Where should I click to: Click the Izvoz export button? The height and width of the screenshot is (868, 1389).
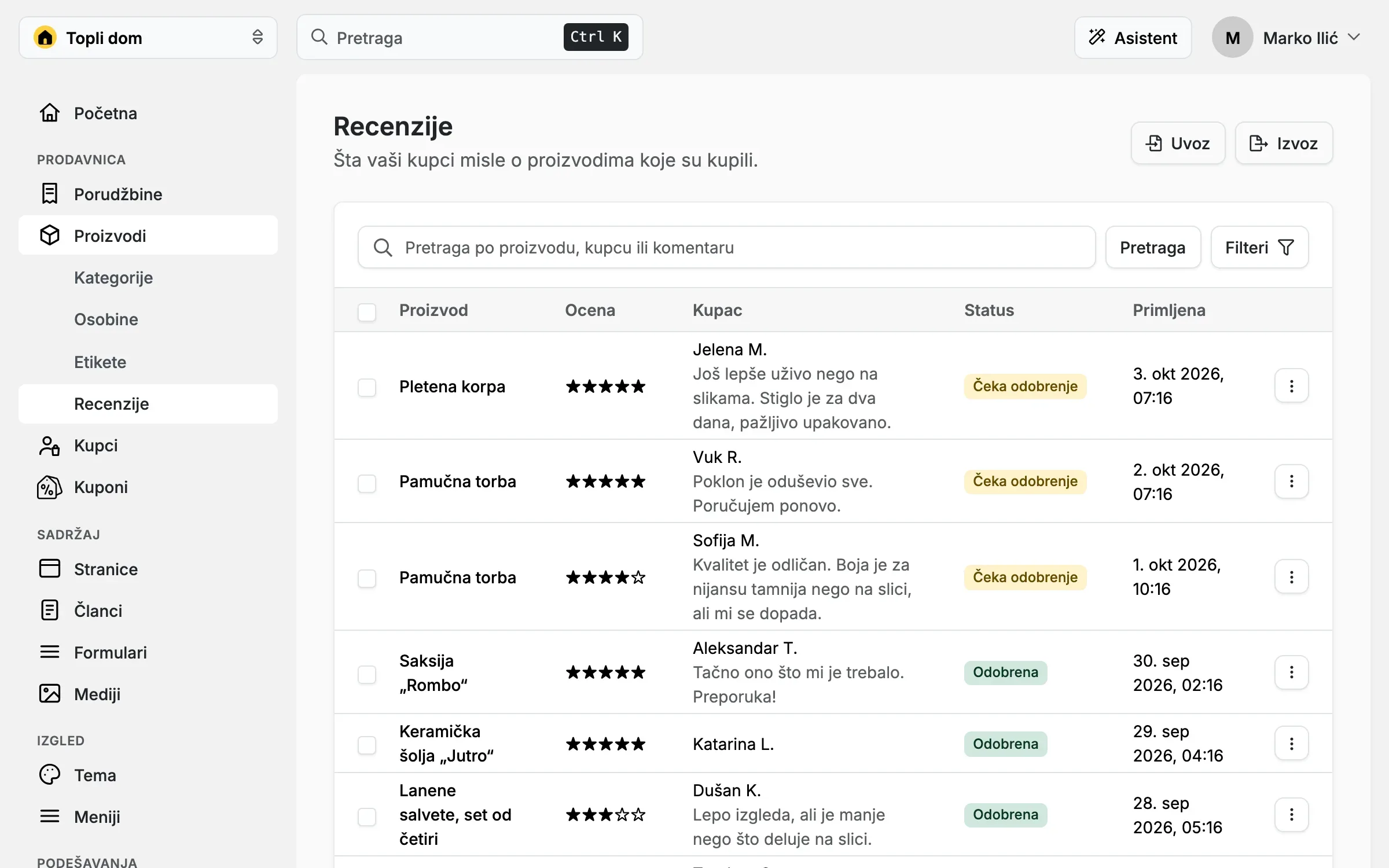pyautogui.click(x=1284, y=143)
